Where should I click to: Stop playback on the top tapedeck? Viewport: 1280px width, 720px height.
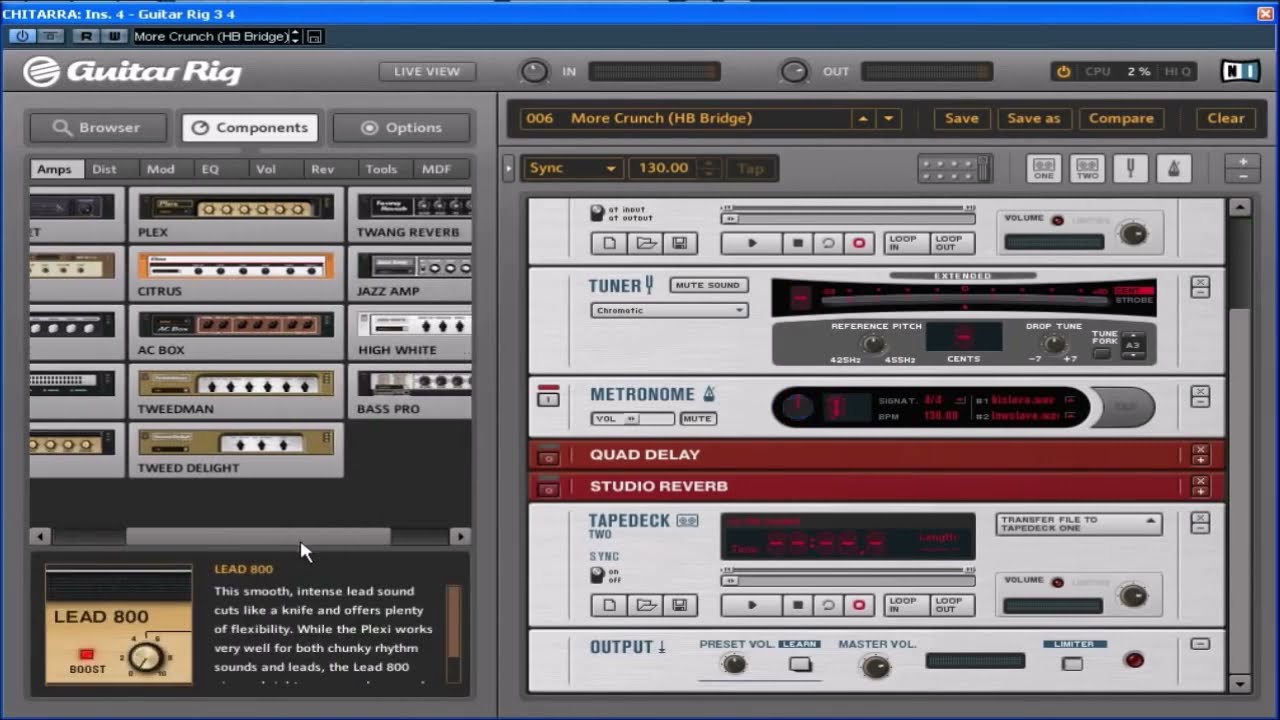(x=798, y=243)
